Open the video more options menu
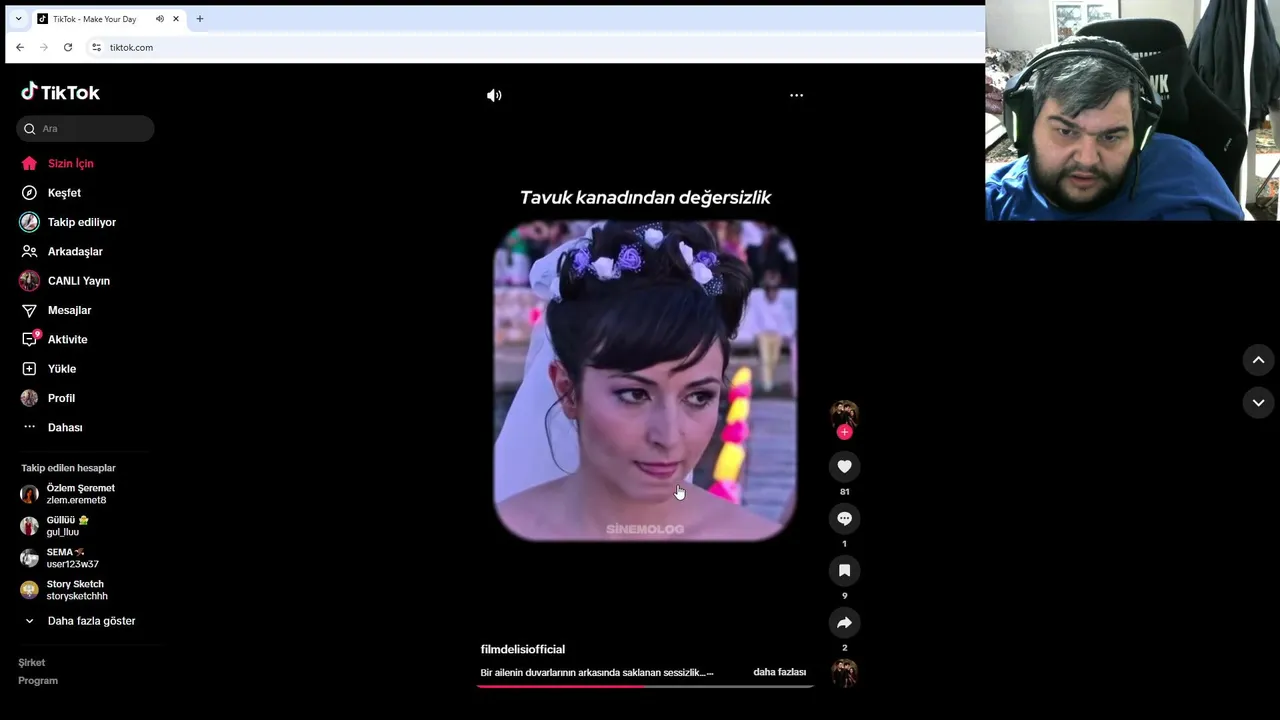The width and height of the screenshot is (1280, 720). pyautogui.click(x=796, y=95)
